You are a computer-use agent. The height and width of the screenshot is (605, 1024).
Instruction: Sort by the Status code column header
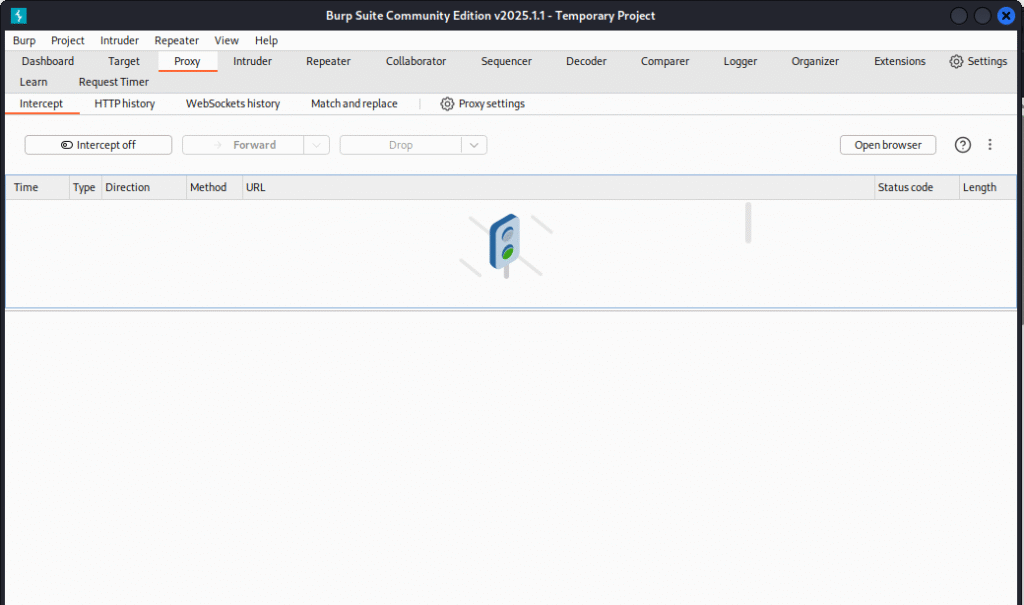click(x=917, y=188)
